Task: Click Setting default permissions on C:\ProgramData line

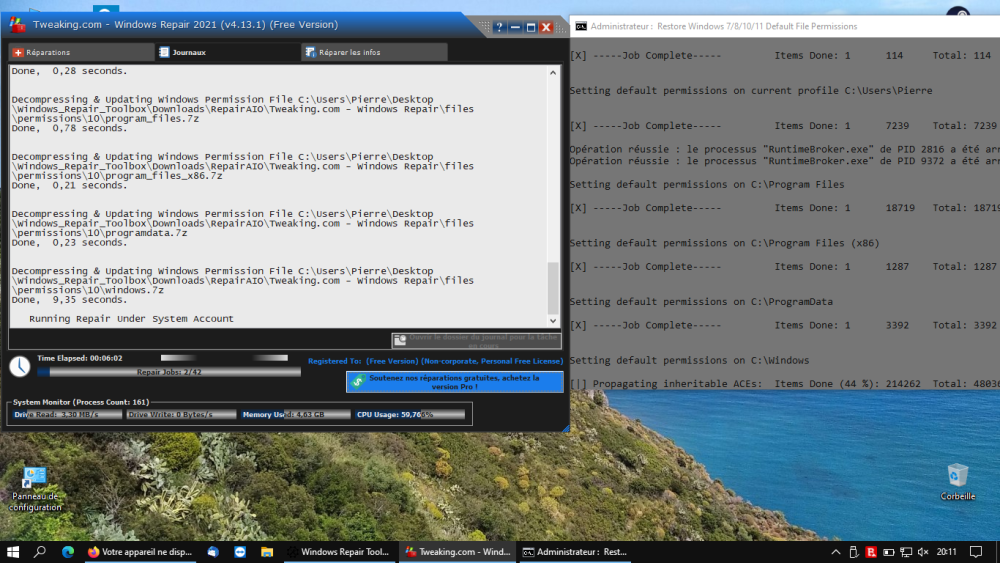Action: 701,302
